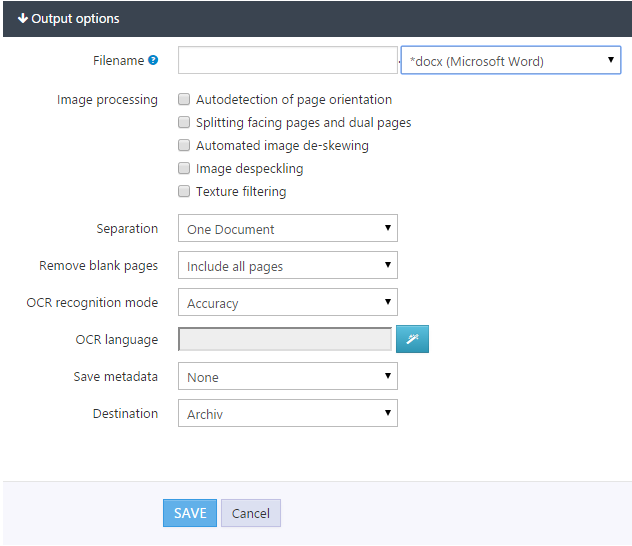This screenshot has width=632, height=546.
Task: Click the OCR language picker wand icon
Action: point(412,340)
